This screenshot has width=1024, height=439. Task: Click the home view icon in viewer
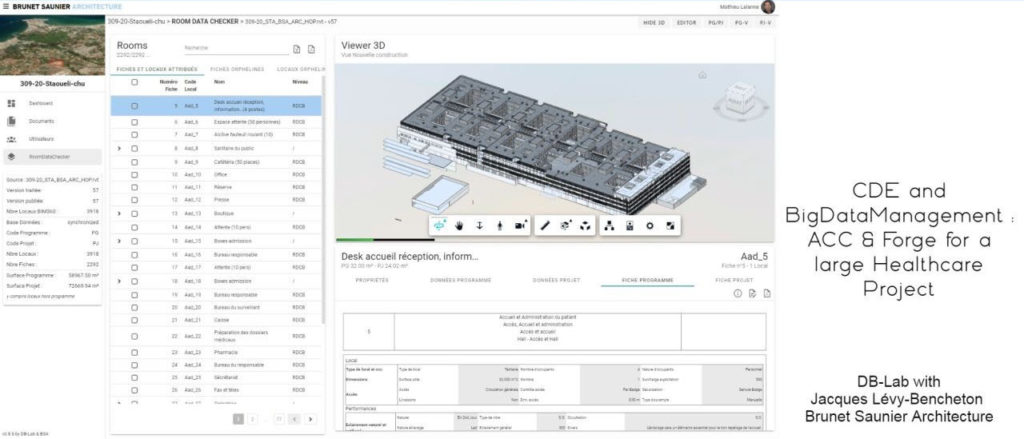703,75
